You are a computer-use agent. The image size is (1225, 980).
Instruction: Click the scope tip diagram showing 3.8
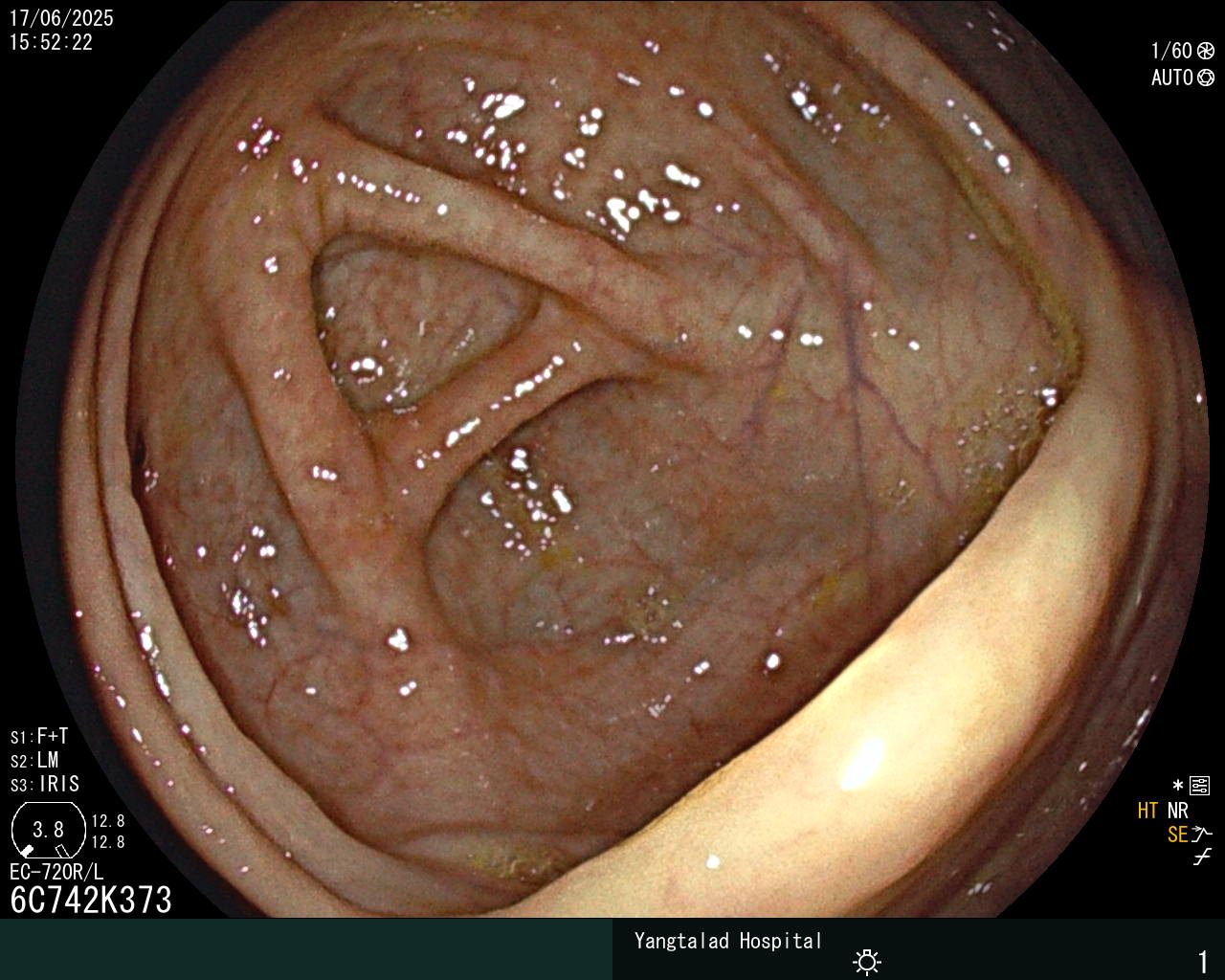point(48,830)
